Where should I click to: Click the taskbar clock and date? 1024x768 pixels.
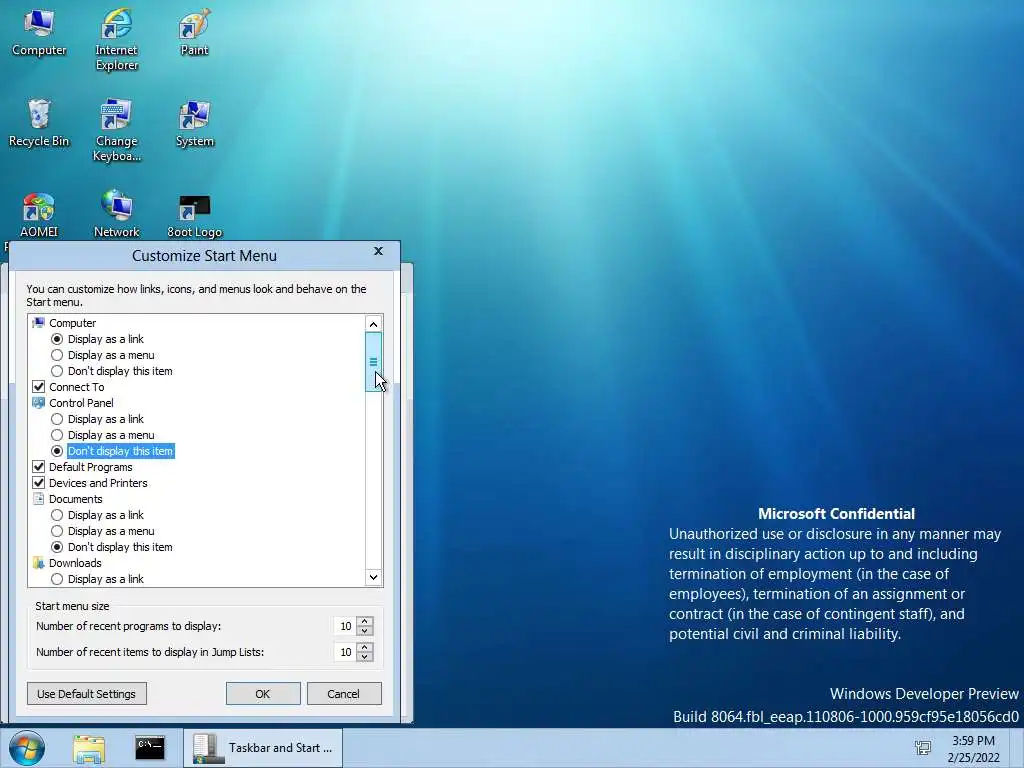pyautogui.click(x=973, y=749)
